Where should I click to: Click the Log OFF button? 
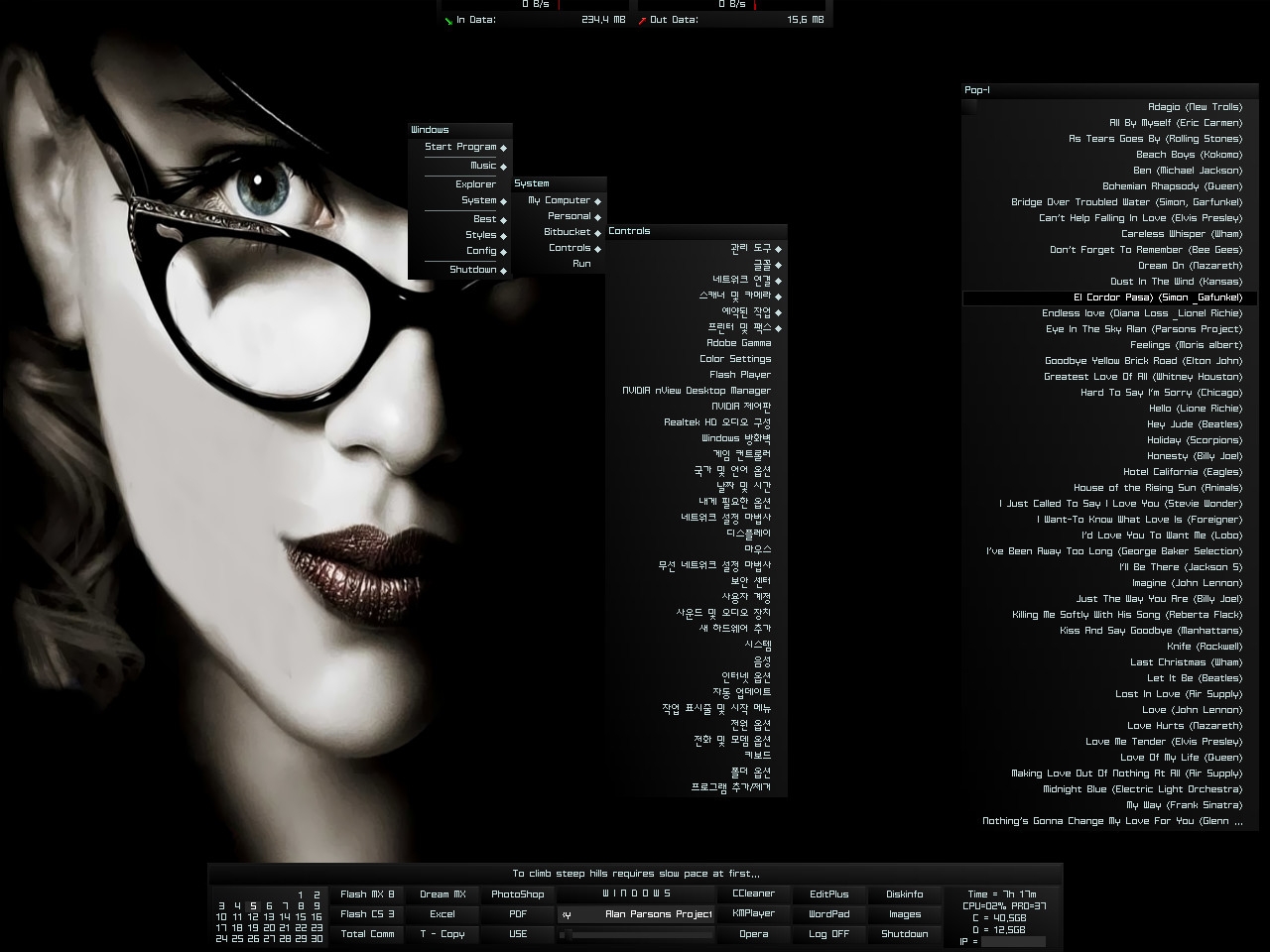click(x=828, y=934)
